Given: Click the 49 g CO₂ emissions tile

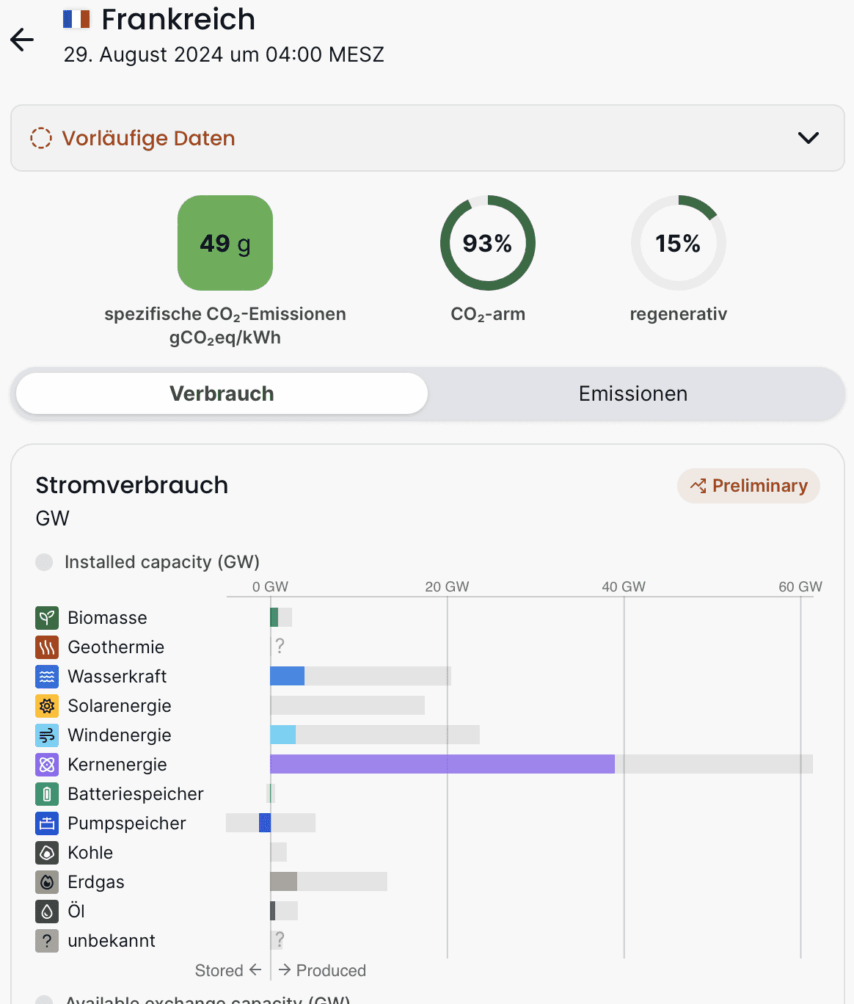Looking at the screenshot, I should pyautogui.click(x=225, y=243).
